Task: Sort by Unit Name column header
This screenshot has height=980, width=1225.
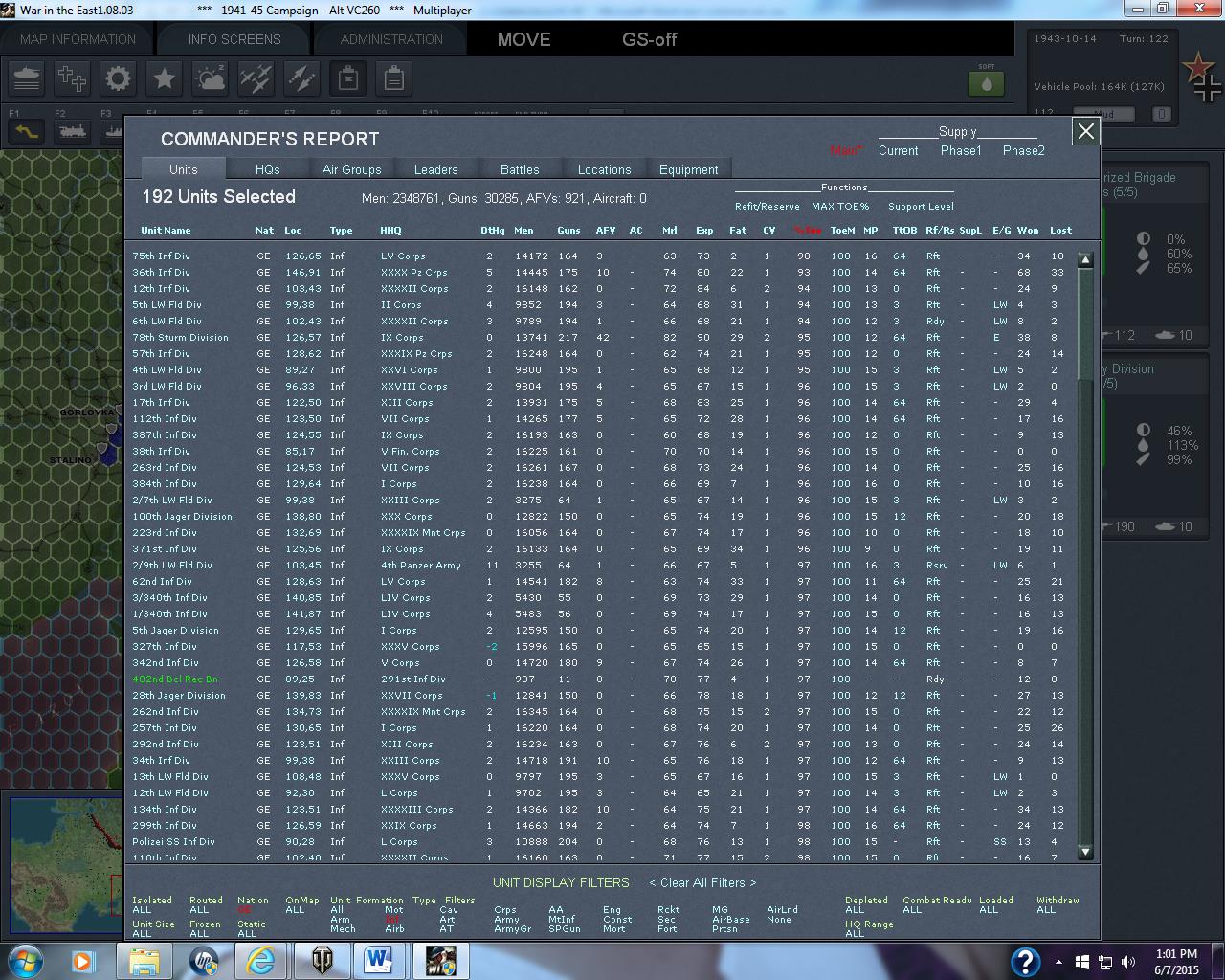Action: (166, 230)
